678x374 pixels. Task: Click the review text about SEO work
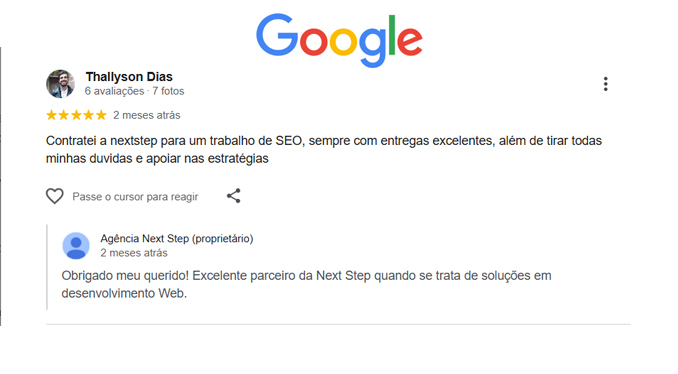(x=324, y=150)
